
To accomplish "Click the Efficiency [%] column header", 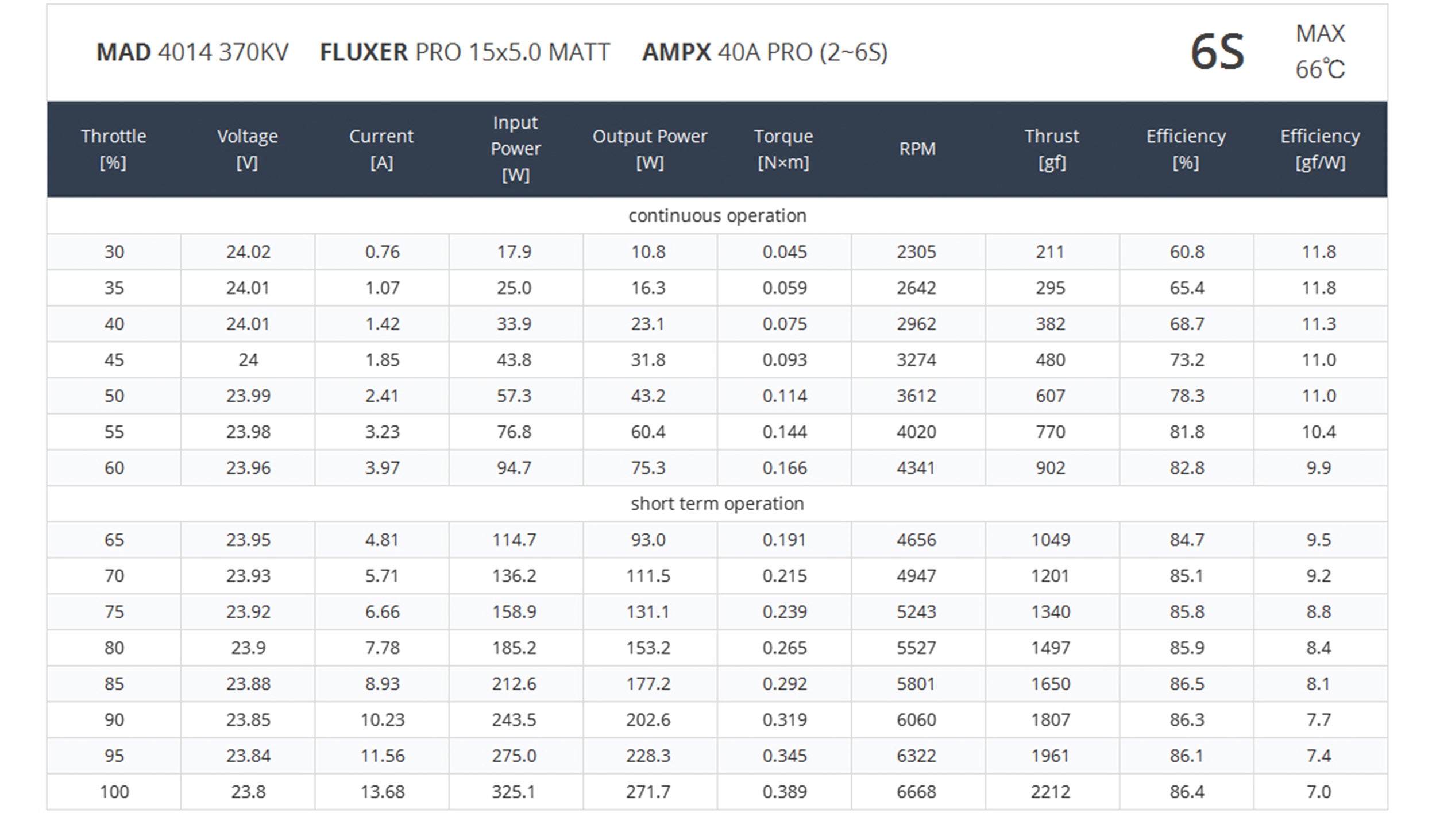I will click(x=1186, y=149).
